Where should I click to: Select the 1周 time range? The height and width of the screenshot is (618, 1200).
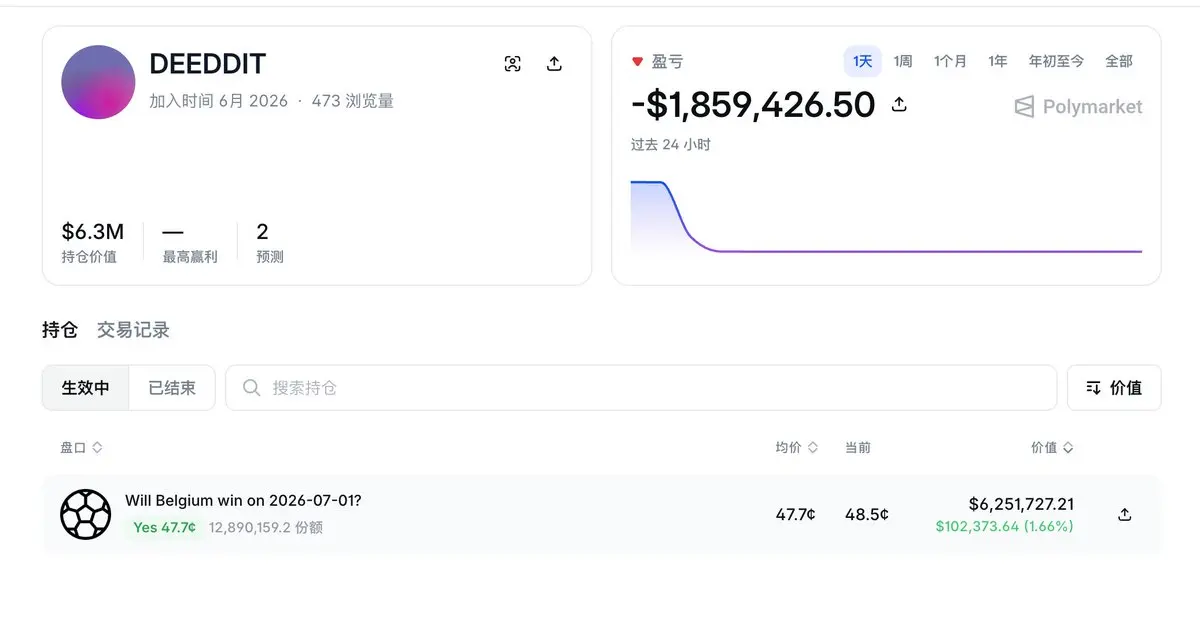[x=903, y=61]
